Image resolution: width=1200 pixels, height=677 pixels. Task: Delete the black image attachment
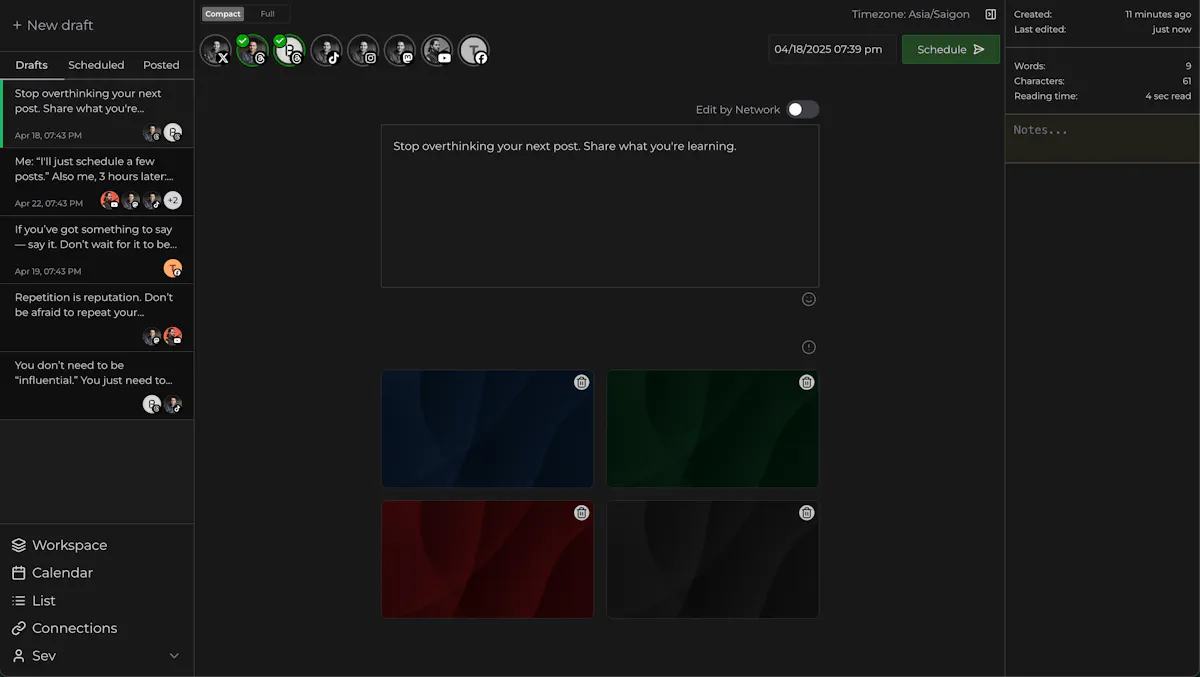click(x=806, y=512)
